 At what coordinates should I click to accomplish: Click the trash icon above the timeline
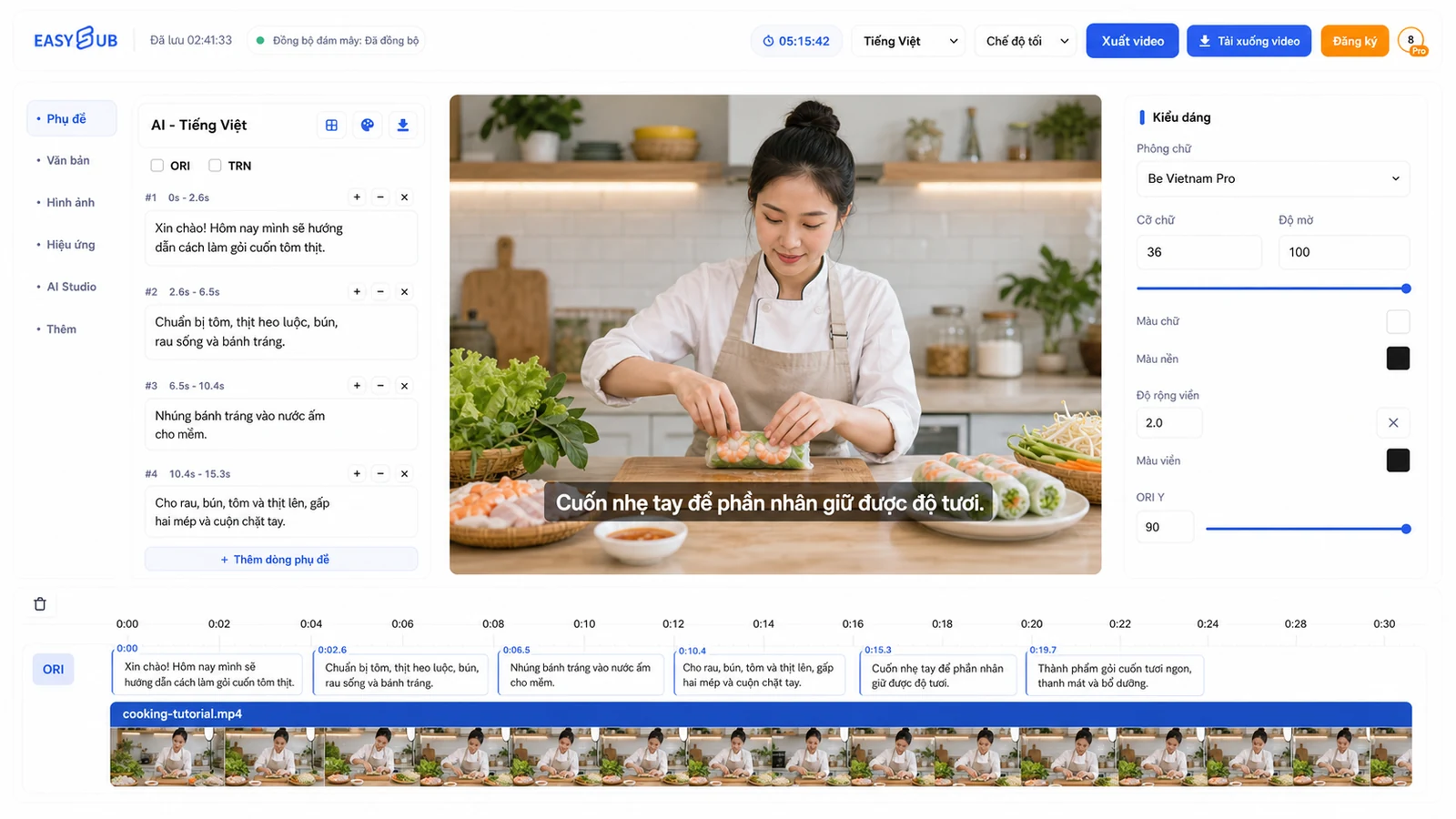tap(40, 604)
